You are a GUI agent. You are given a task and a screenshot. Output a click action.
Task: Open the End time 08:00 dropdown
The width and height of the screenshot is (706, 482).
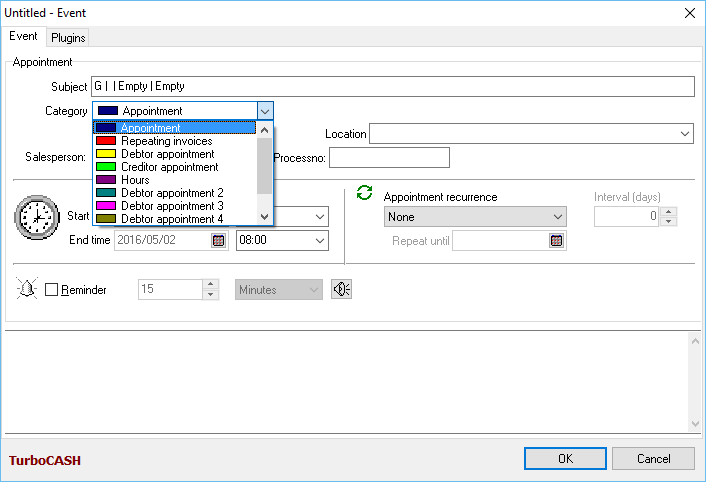(x=319, y=240)
